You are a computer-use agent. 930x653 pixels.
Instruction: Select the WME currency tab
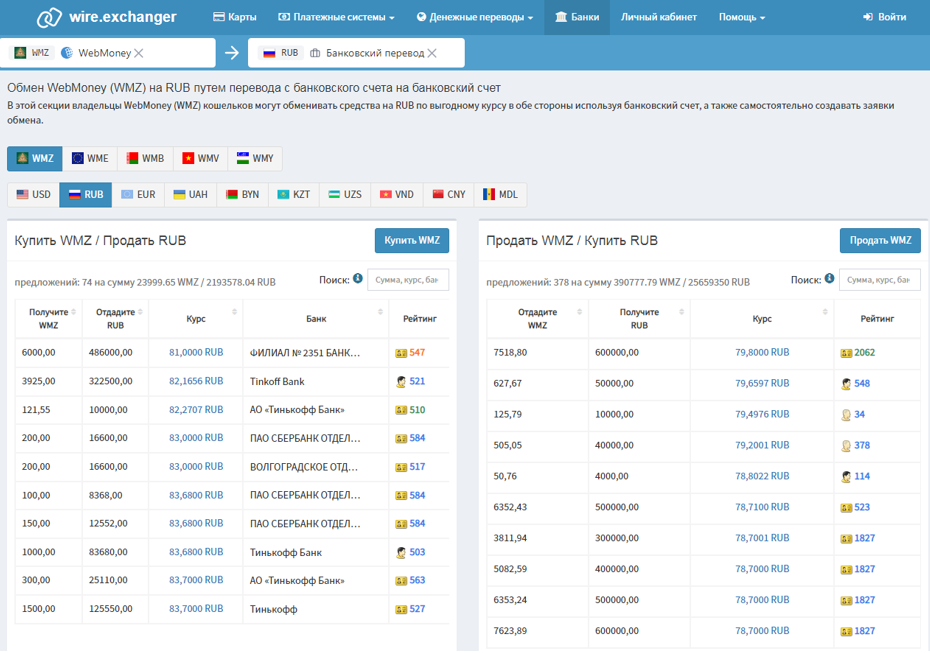(x=90, y=158)
